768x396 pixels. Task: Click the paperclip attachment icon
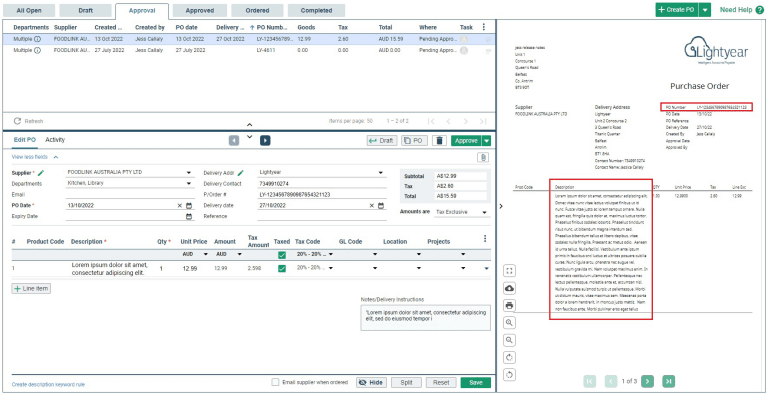click(x=483, y=157)
